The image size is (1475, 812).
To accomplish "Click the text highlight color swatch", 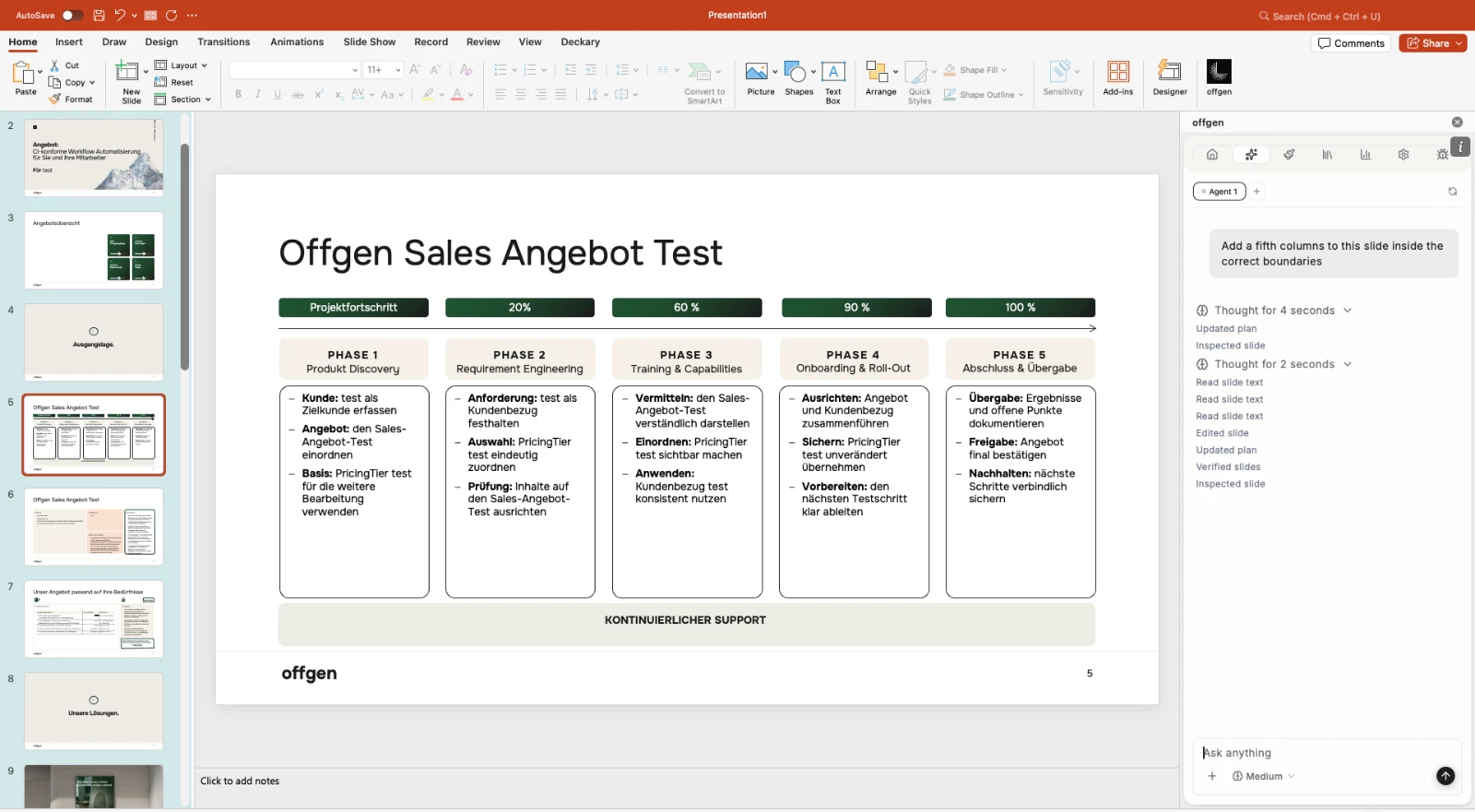I will click(428, 94).
